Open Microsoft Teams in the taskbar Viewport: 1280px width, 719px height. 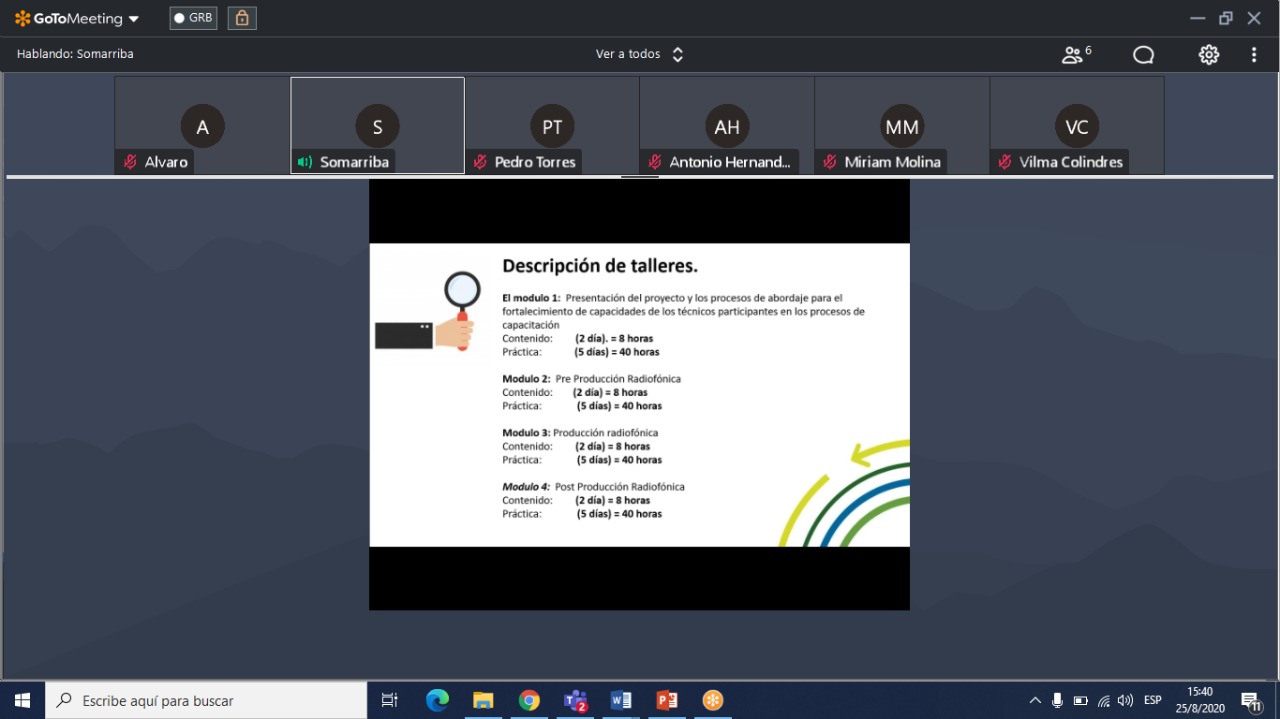click(575, 700)
